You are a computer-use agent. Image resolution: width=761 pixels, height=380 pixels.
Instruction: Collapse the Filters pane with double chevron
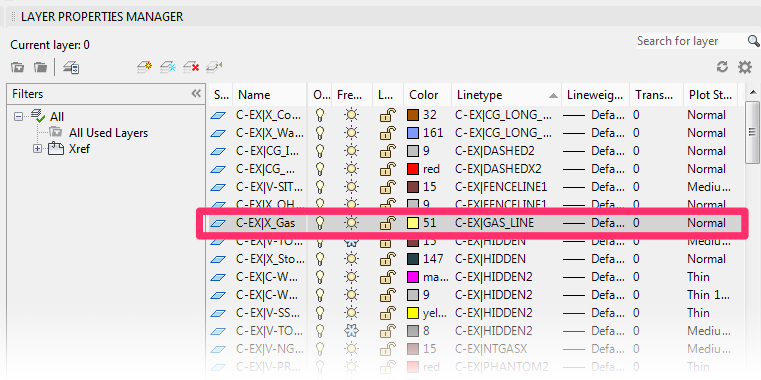(196, 94)
